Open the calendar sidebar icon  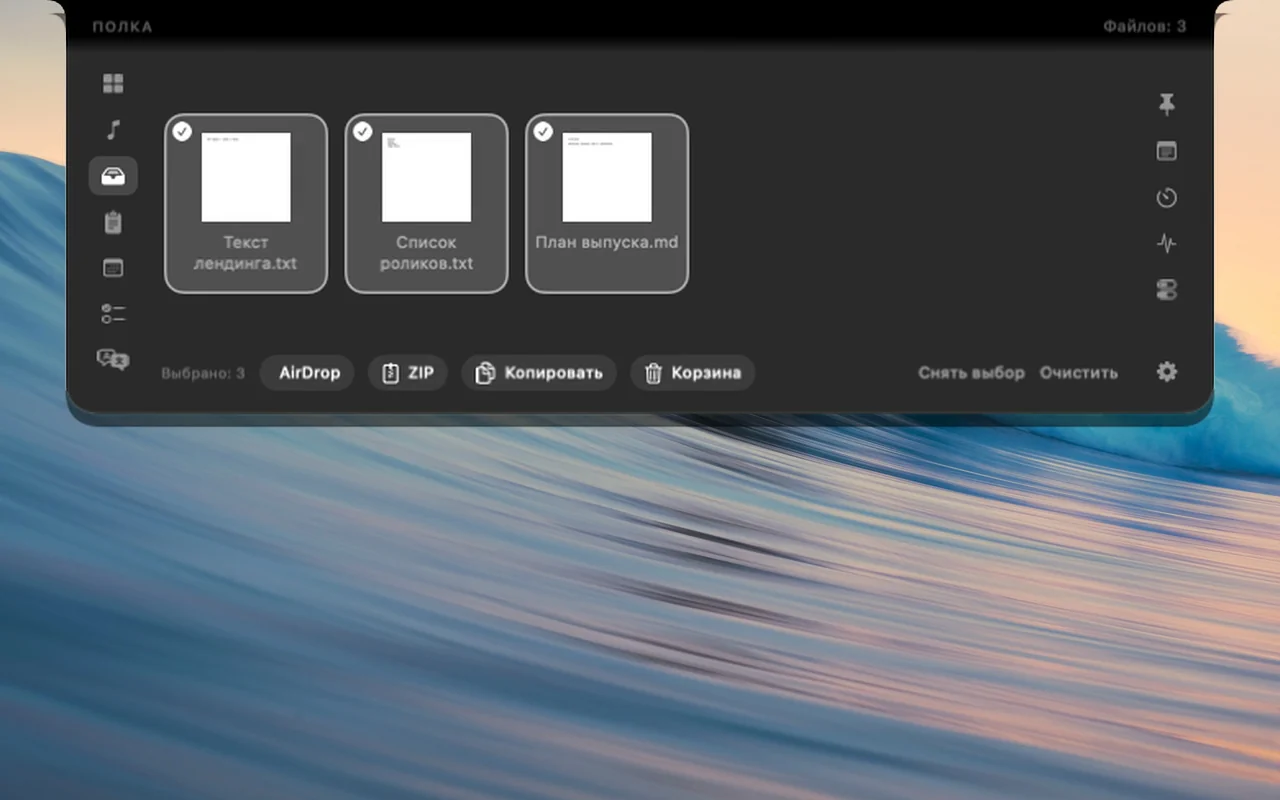pyautogui.click(x=113, y=268)
